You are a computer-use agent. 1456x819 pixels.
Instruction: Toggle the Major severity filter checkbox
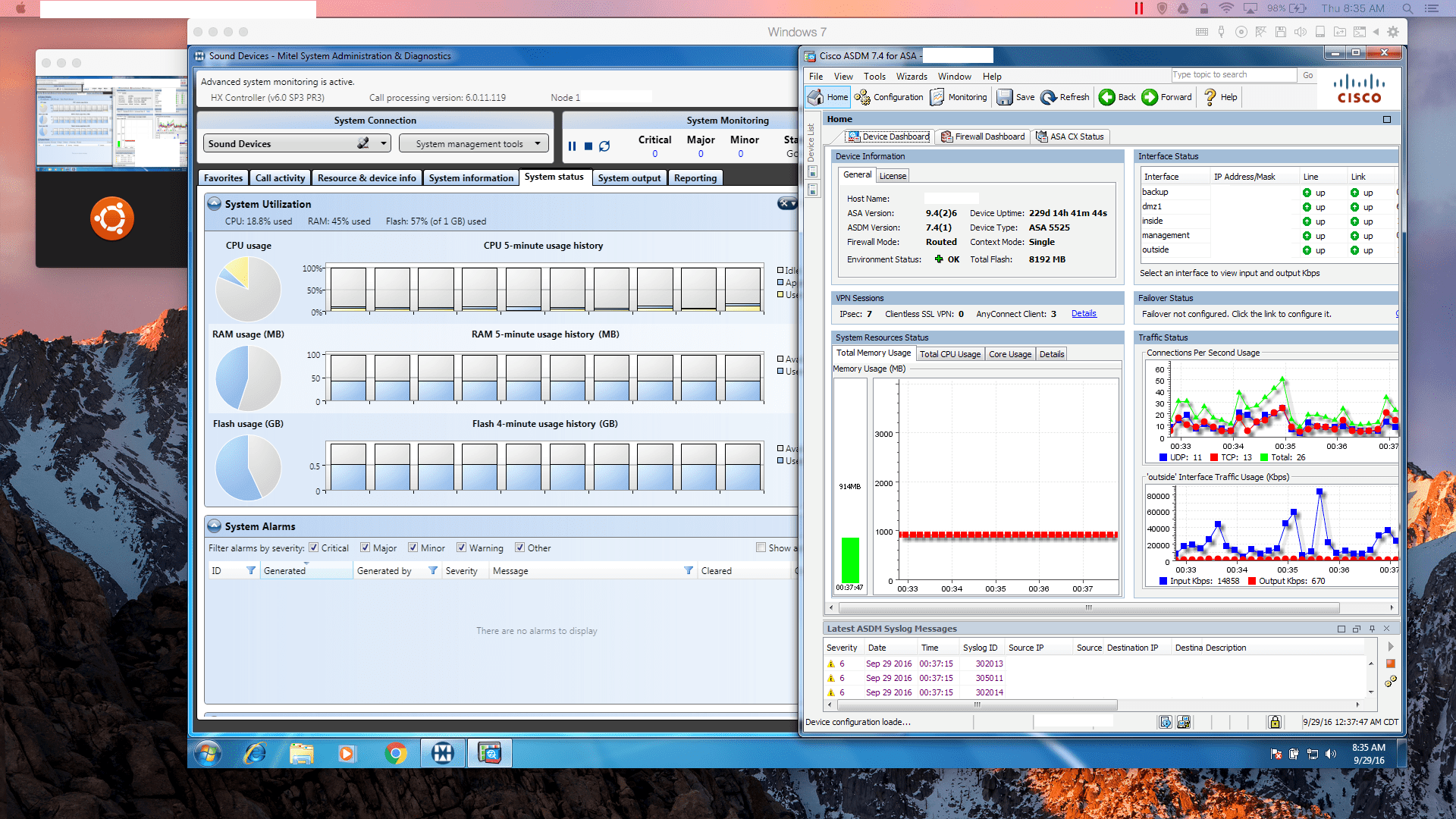pos(366,548)
